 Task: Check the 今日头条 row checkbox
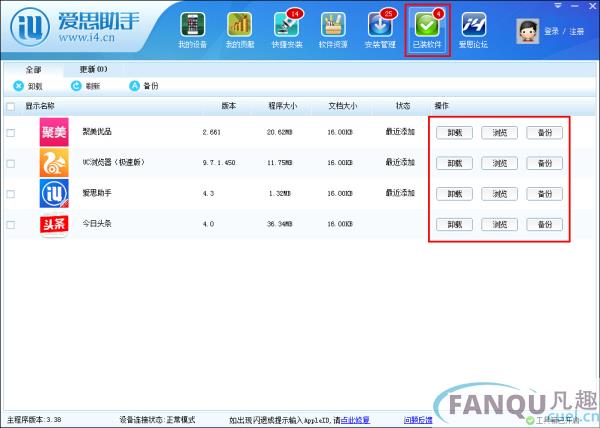pyautogui.click(x=11, y=225)
